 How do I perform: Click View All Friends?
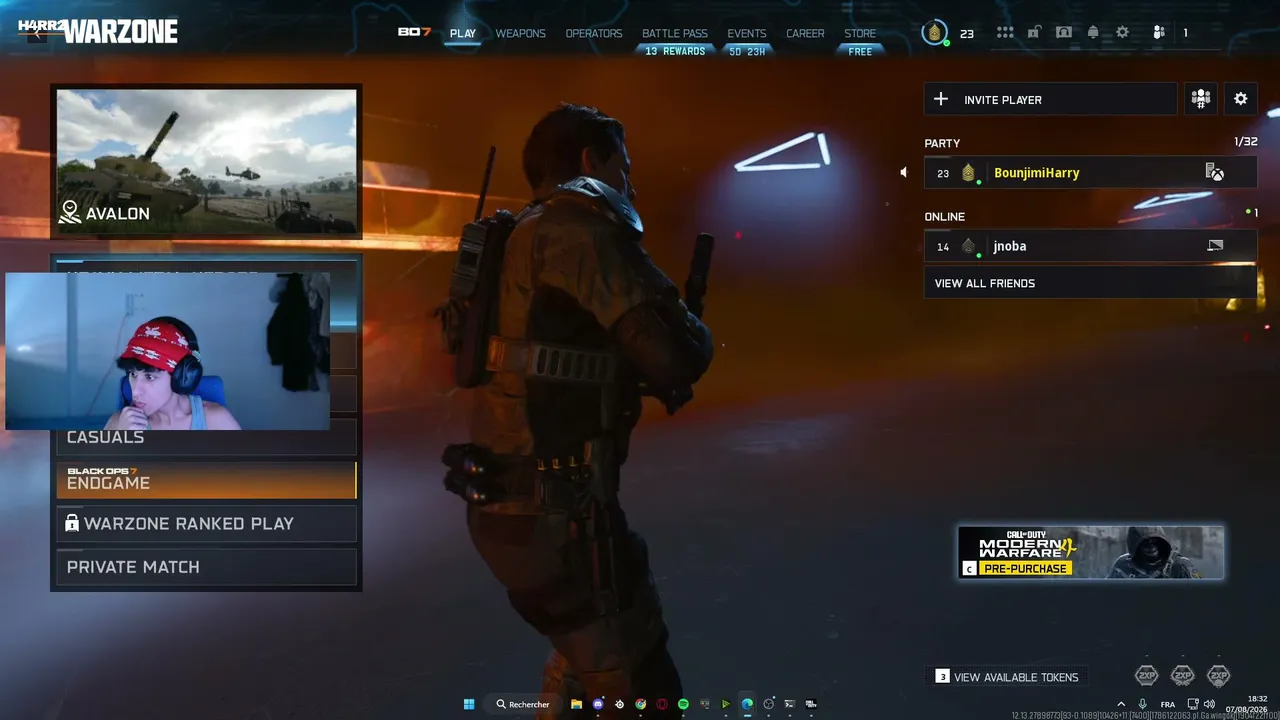click(1090, 283)
